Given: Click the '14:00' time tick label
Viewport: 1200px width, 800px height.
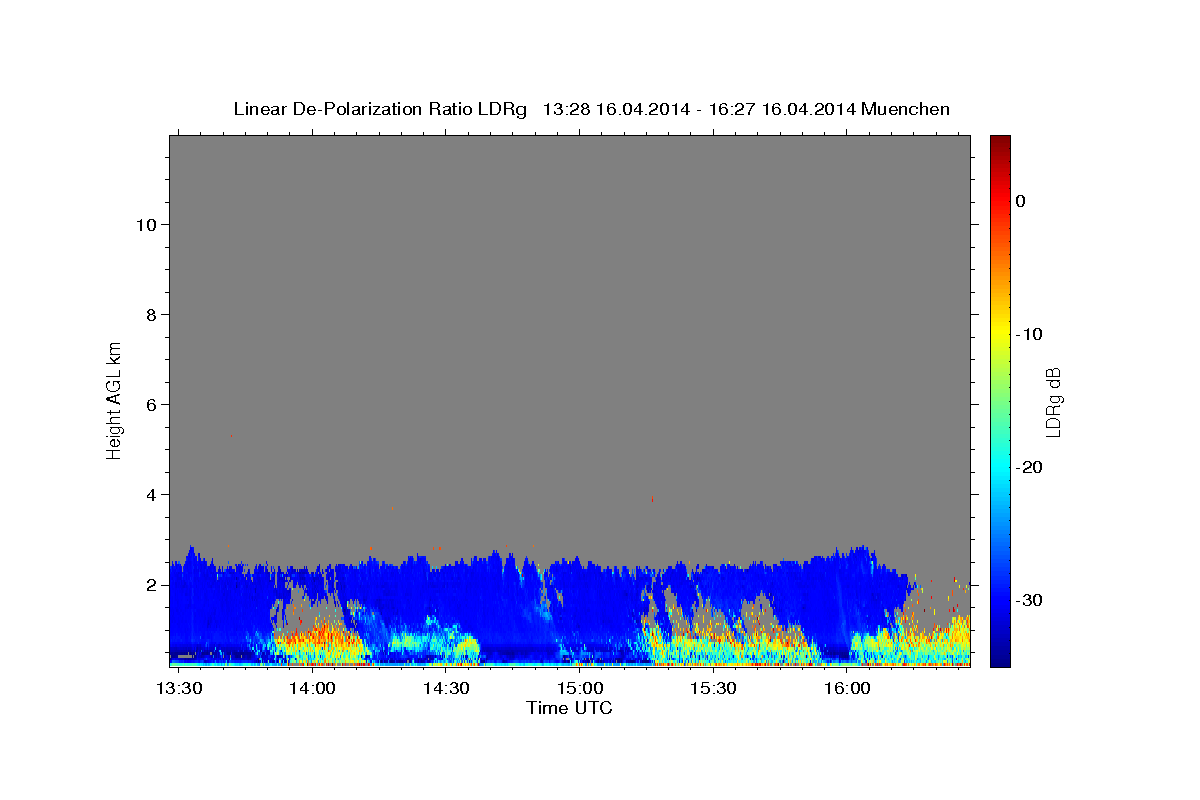Looking at the screenshot, I should pyautogui.click(x=313, y=688).
